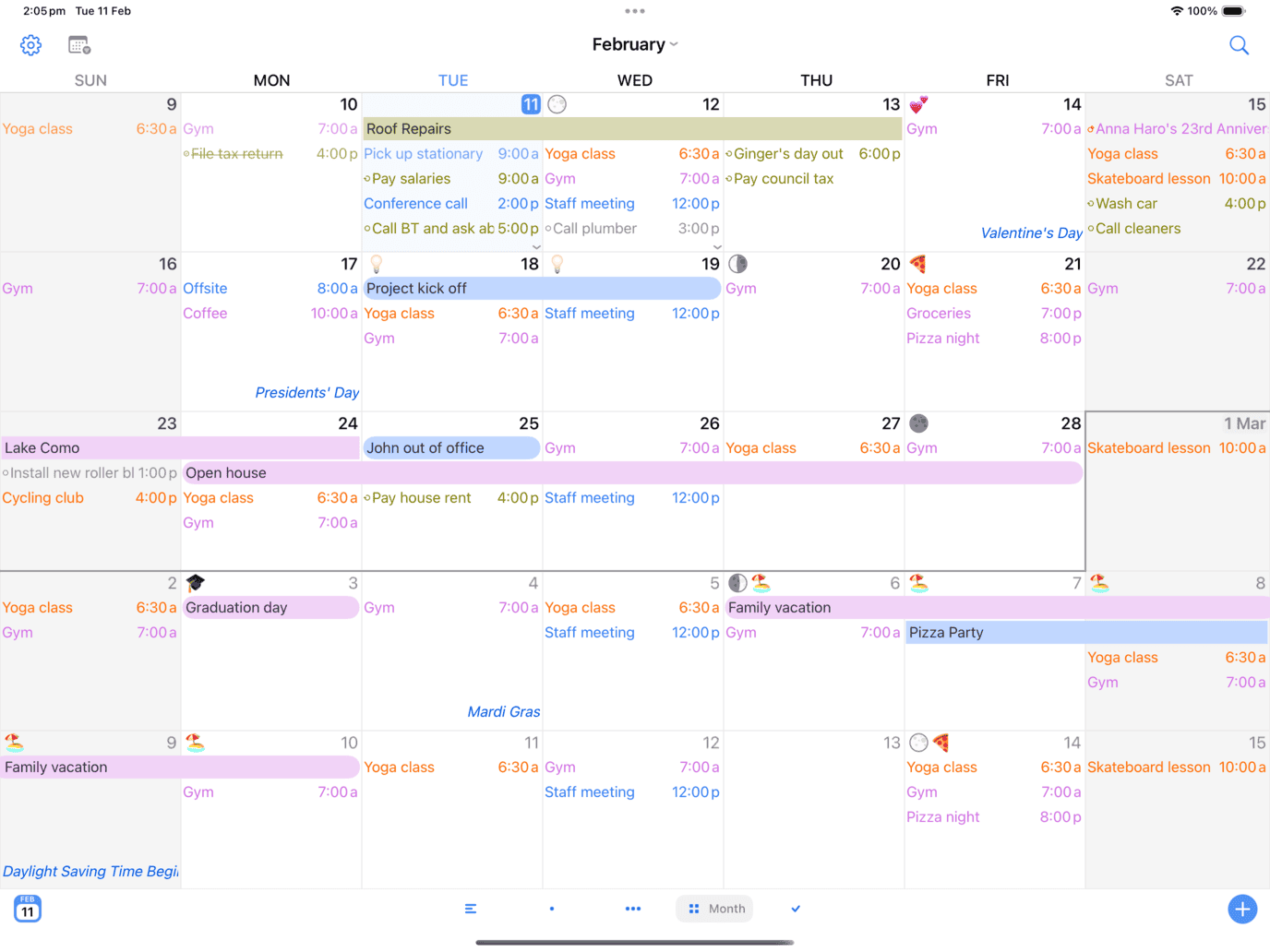Open John out of office banner
Image resolution: width=1270 pixels, height=952 pixels.
click(x=451, y=448)
